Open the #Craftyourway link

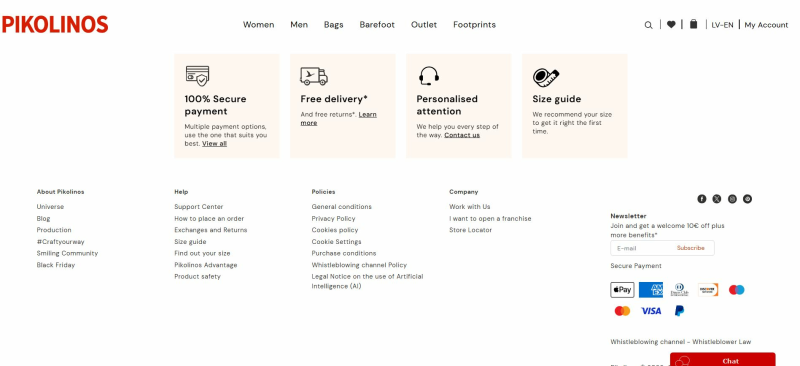click(x=61, y=242)
